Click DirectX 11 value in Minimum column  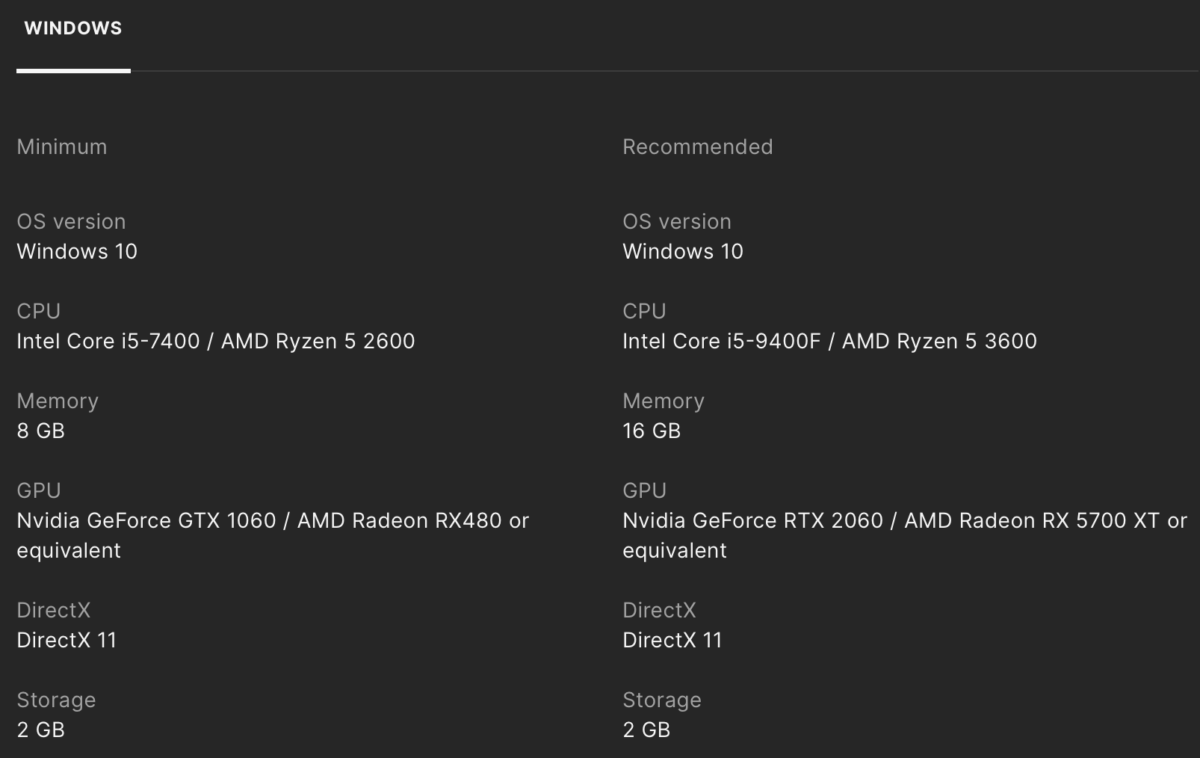(x=67, y=640)
